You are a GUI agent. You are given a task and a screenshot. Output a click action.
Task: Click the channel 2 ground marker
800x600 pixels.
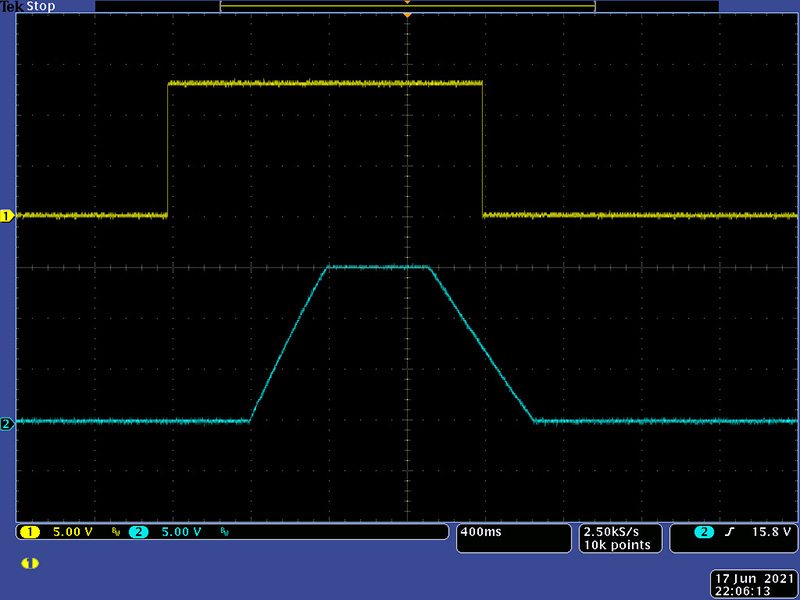pos(7,424)
